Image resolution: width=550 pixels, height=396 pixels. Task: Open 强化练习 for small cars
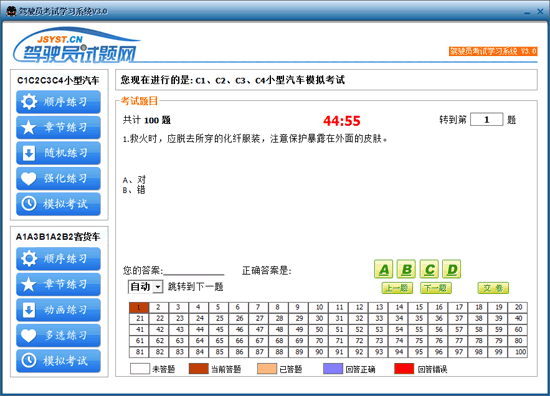point(58,178)
